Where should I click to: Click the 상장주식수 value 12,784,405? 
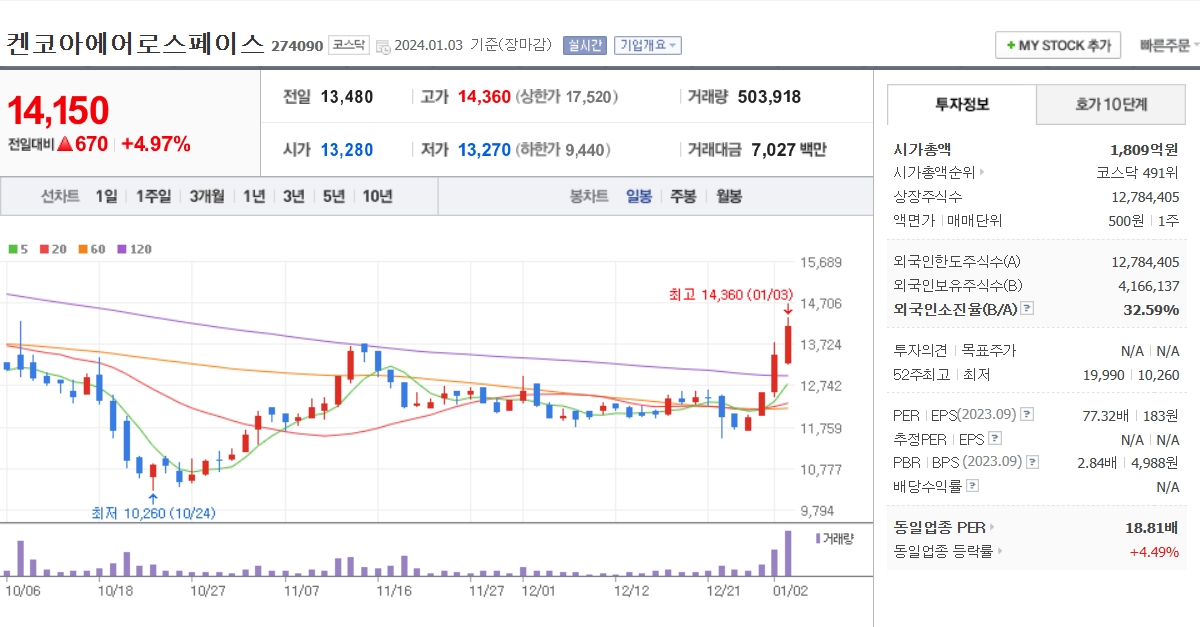pos(1145,196)
